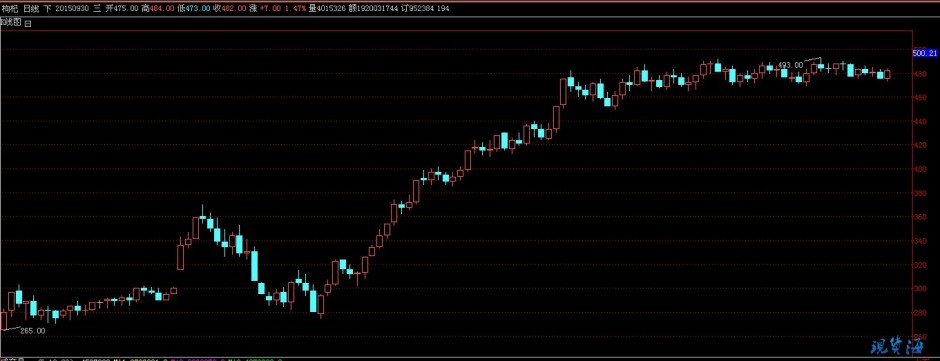Click the 现货海 watermark logo
This screenshot has width=940, height=361.
pos(896,347)
